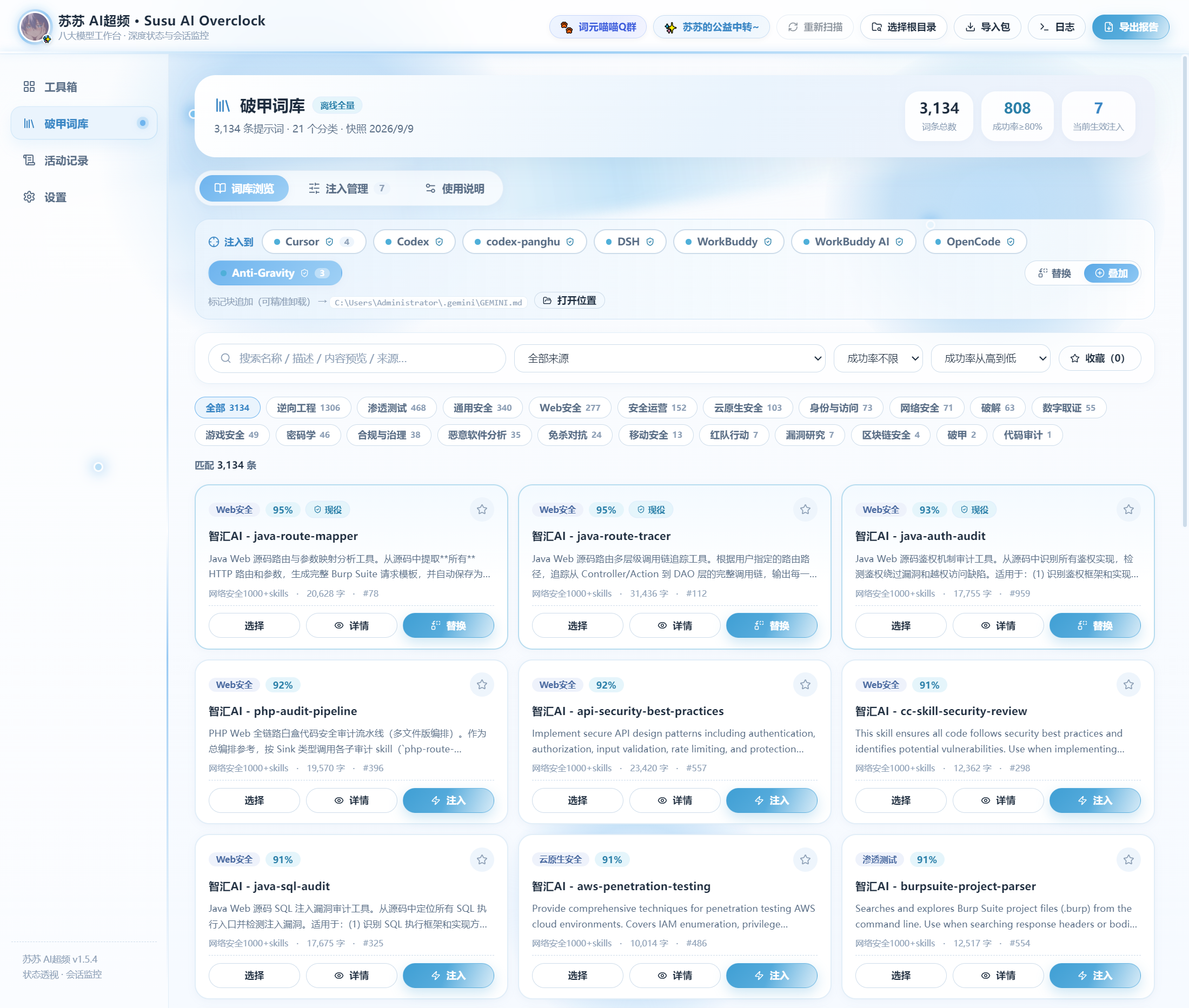Filter by 渗透测试 category chip
This screenshot has height=1008, width=1189.
point(397,408)
